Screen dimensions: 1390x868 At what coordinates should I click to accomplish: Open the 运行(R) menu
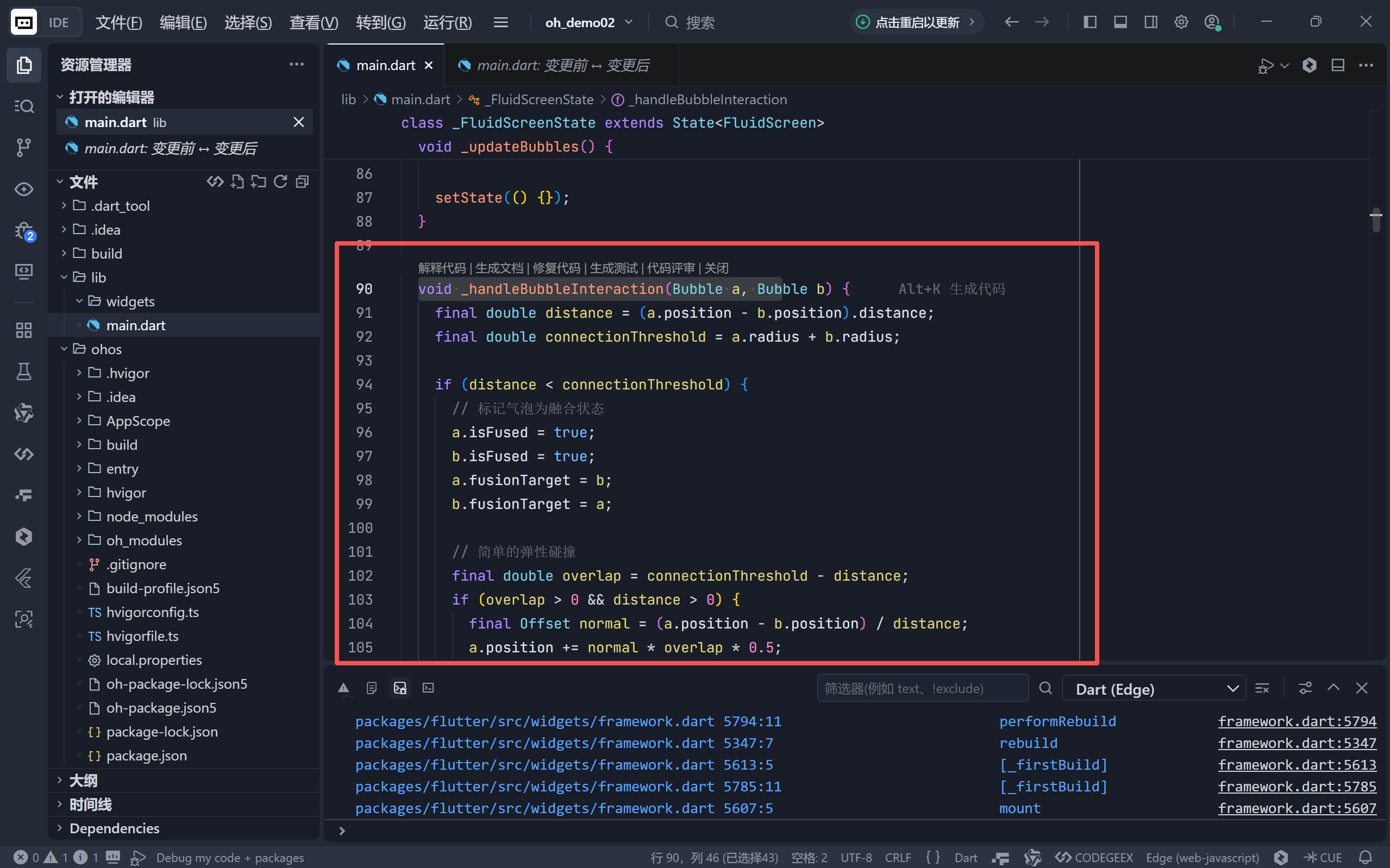point(447,22)
